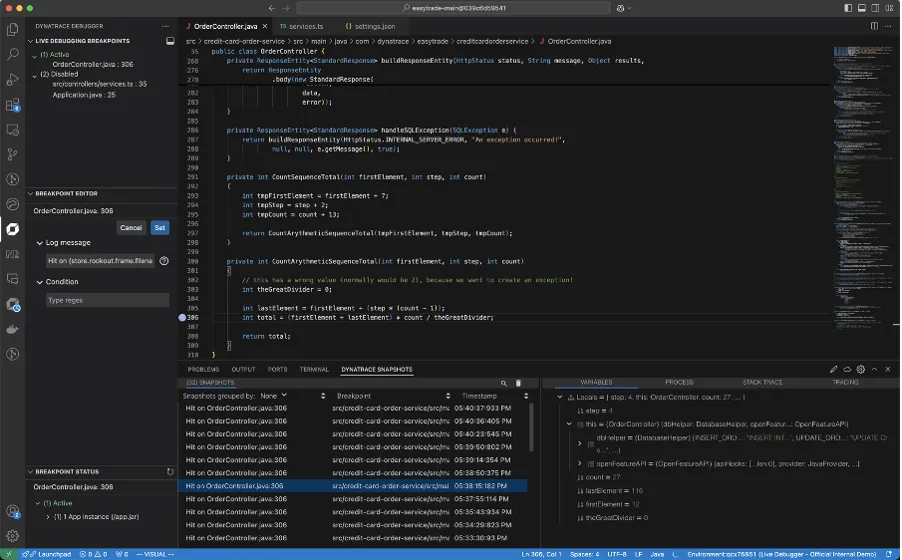Click Ln 306, Col 1 in status bar
The image size is (902, 560).
click(541, 554)
